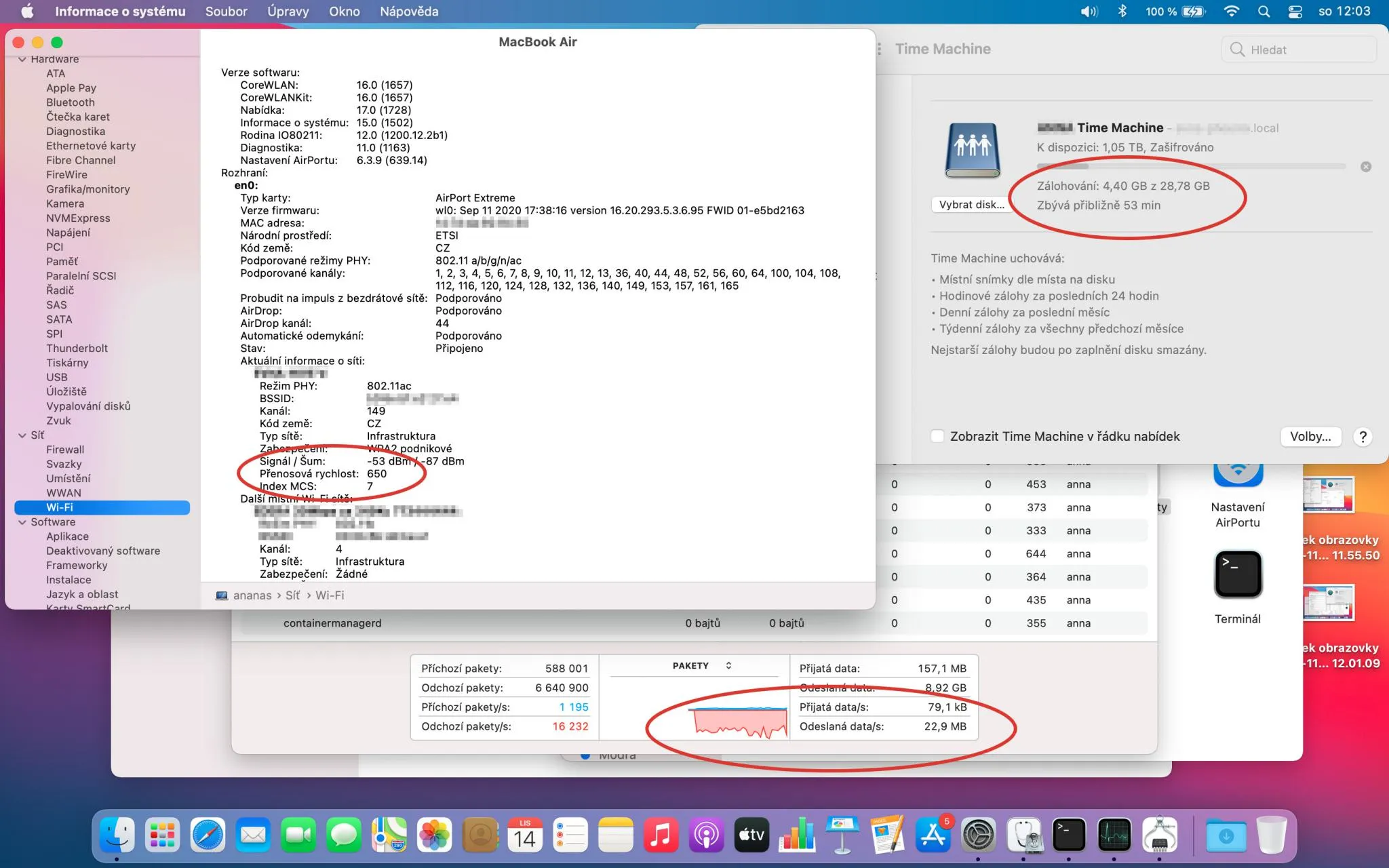Open the Terminál icon on the desktop
The width and height of the screenshot is (1389, 868).
click(x=1238, y=587)
